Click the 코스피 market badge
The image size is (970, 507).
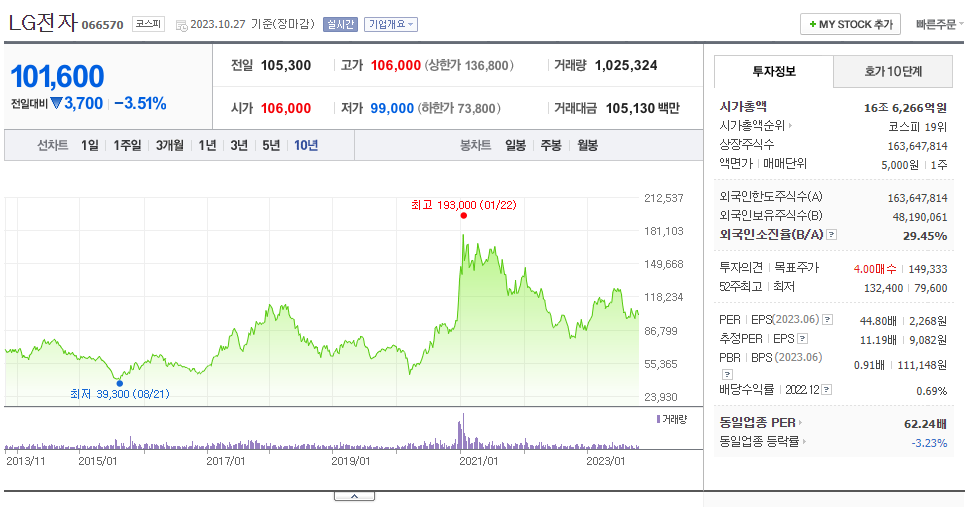point(148,24)
